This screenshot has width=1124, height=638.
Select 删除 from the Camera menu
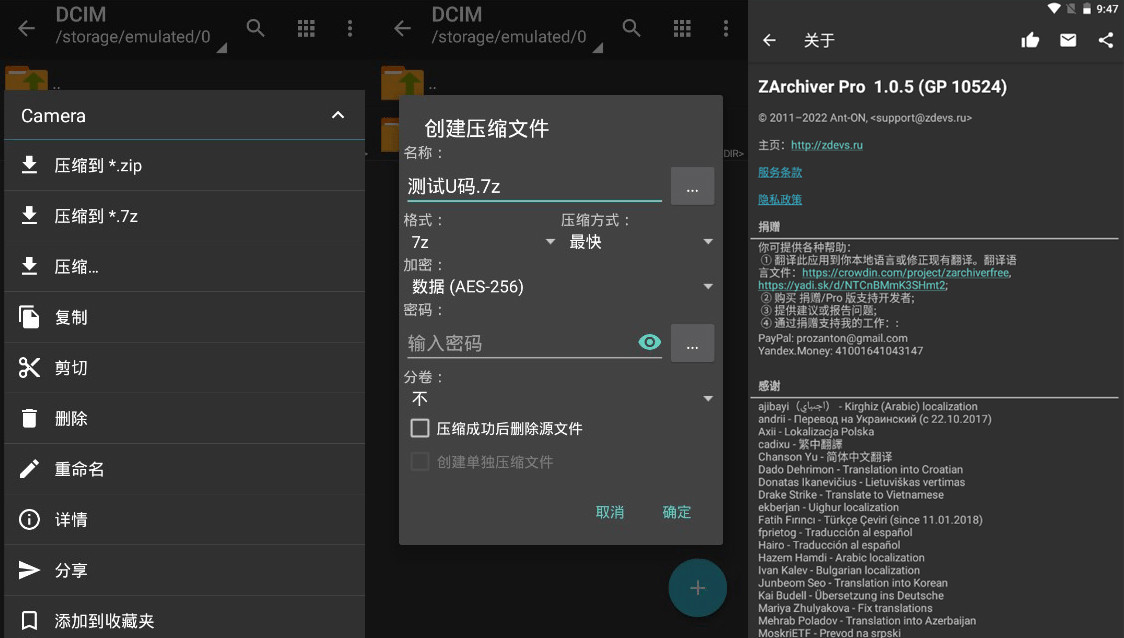pyautogui.click(x=184, y=418)
